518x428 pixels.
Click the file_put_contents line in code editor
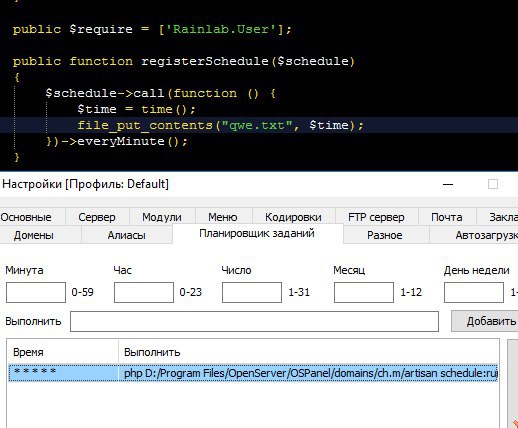click(x=220, y=125)
